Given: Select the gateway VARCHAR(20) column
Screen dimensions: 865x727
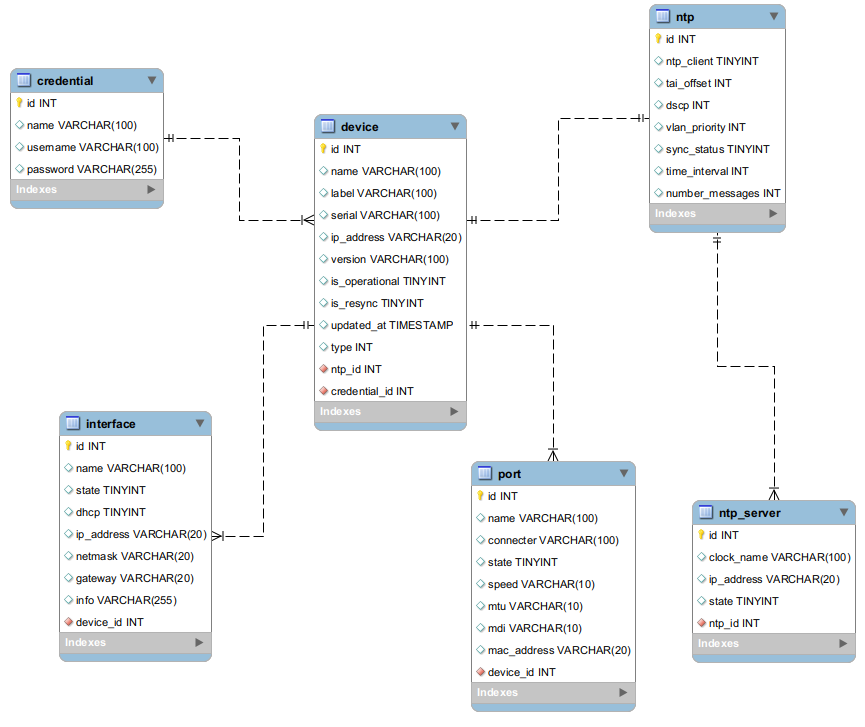Looking at the screenshot, I should [x=135, y=578].
